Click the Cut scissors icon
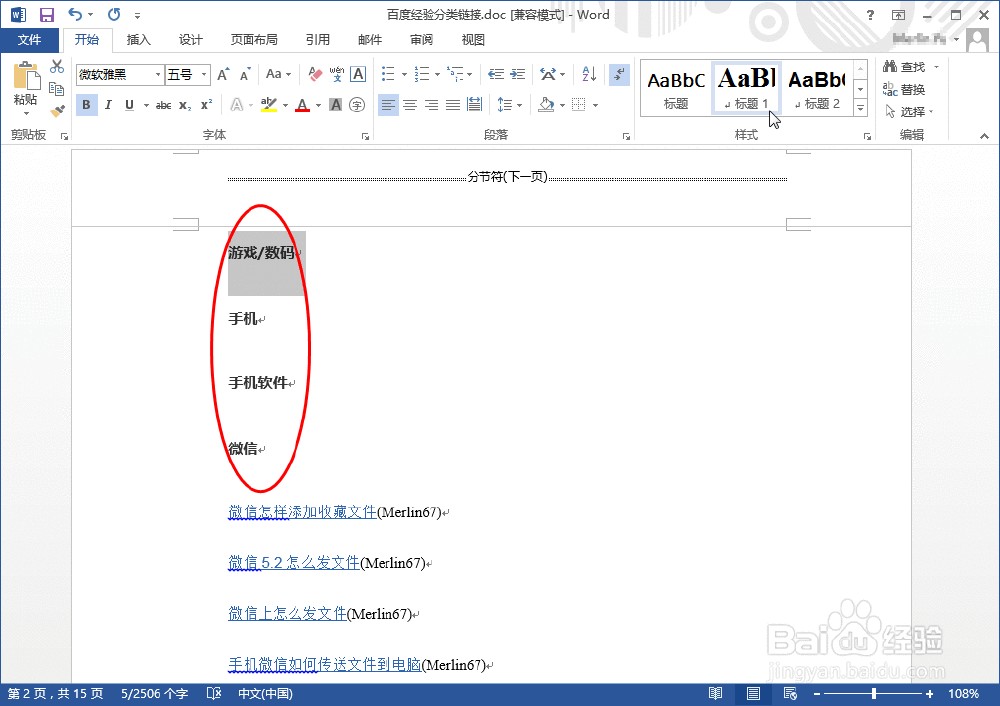This screenshot has width=1000, height=706. point(57,66)
